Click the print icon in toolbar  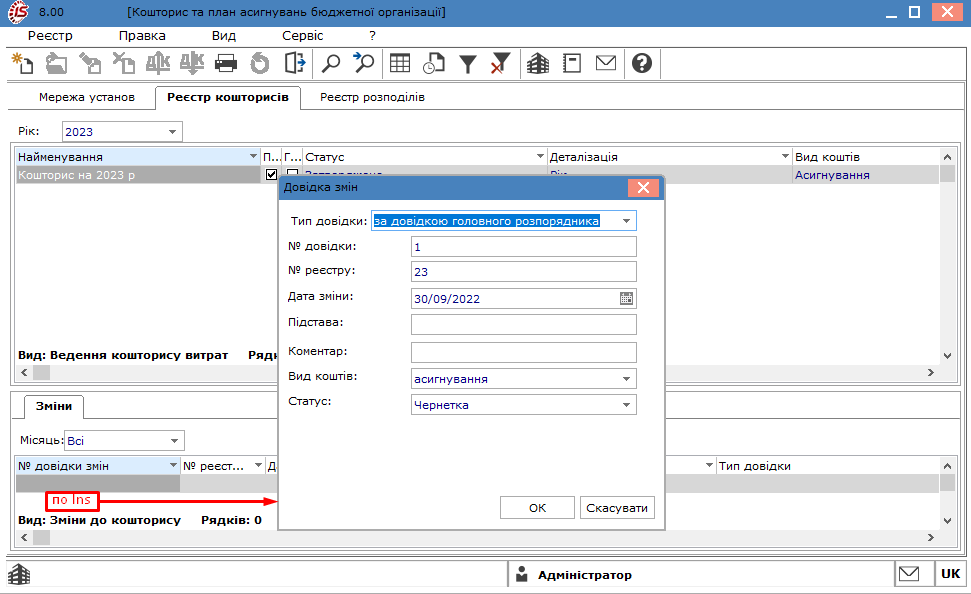pos(225,63)
